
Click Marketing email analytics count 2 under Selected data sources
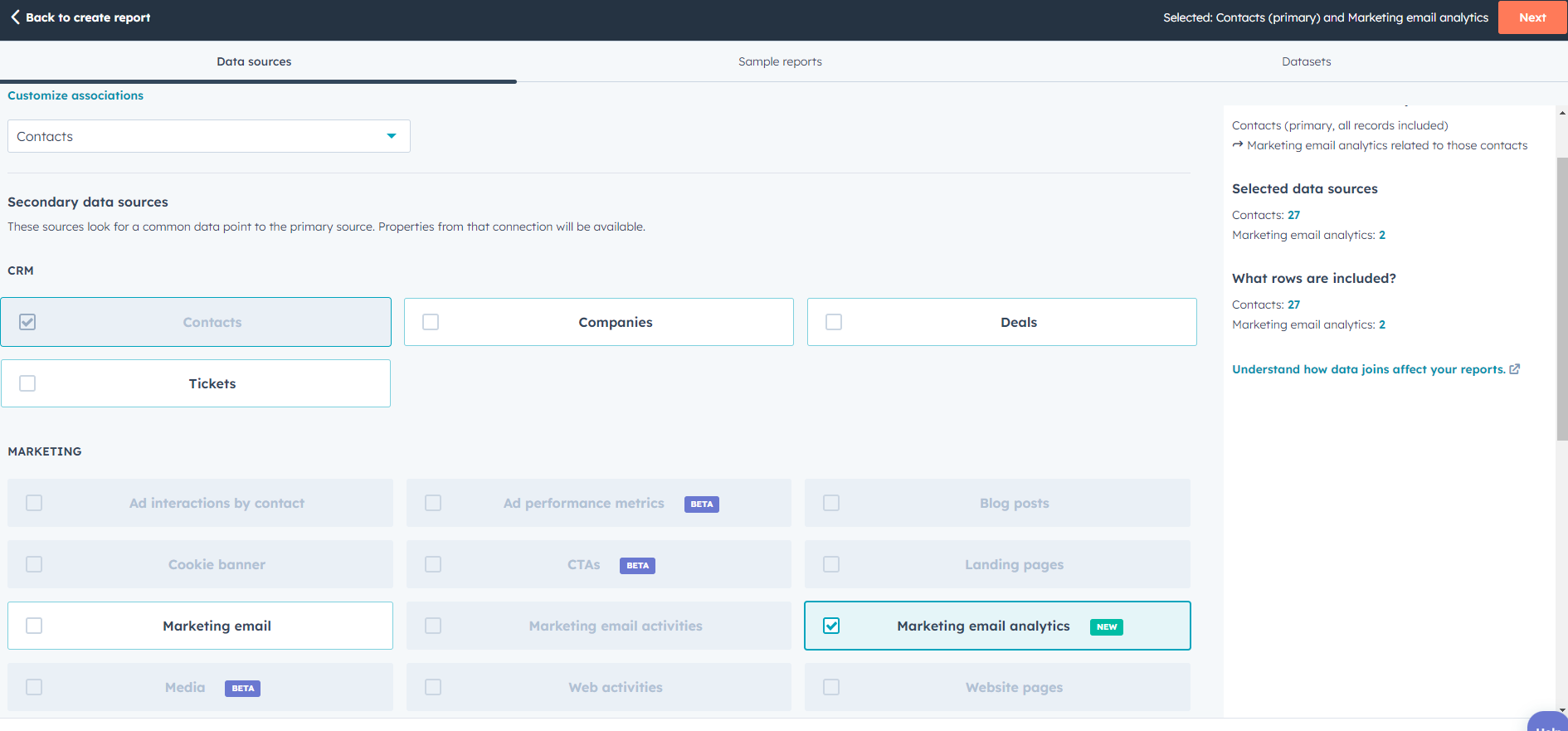(1382, 235)
